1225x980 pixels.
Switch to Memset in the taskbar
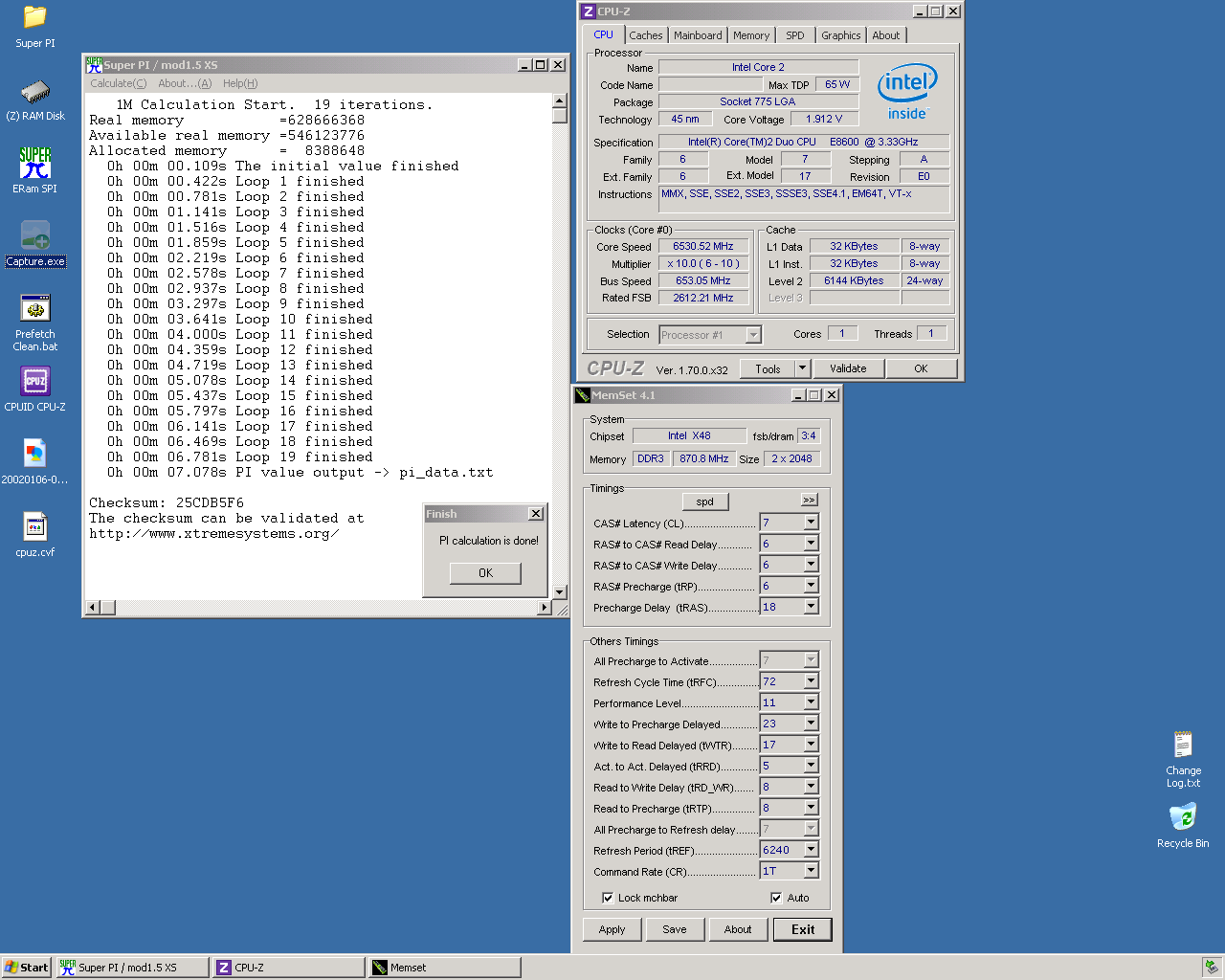coord(444,968)
